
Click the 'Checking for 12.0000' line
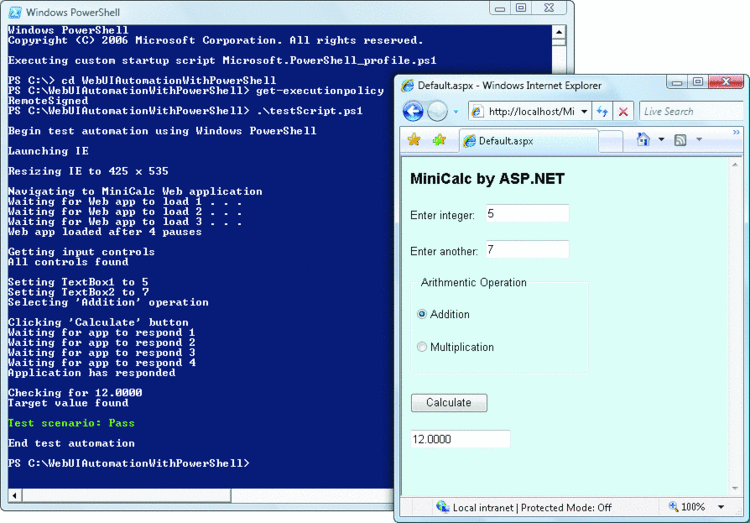[75, 393]
